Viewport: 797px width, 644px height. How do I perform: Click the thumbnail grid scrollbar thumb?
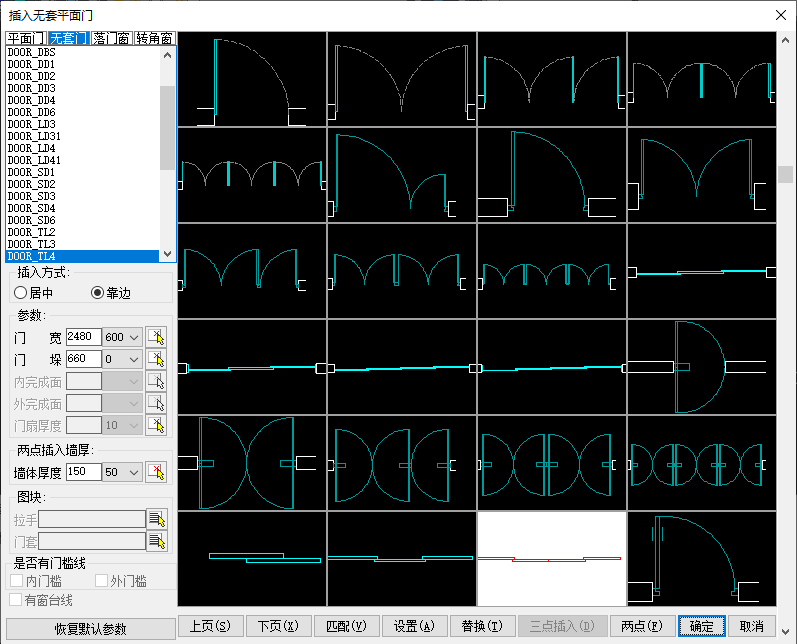coord(785,174)
